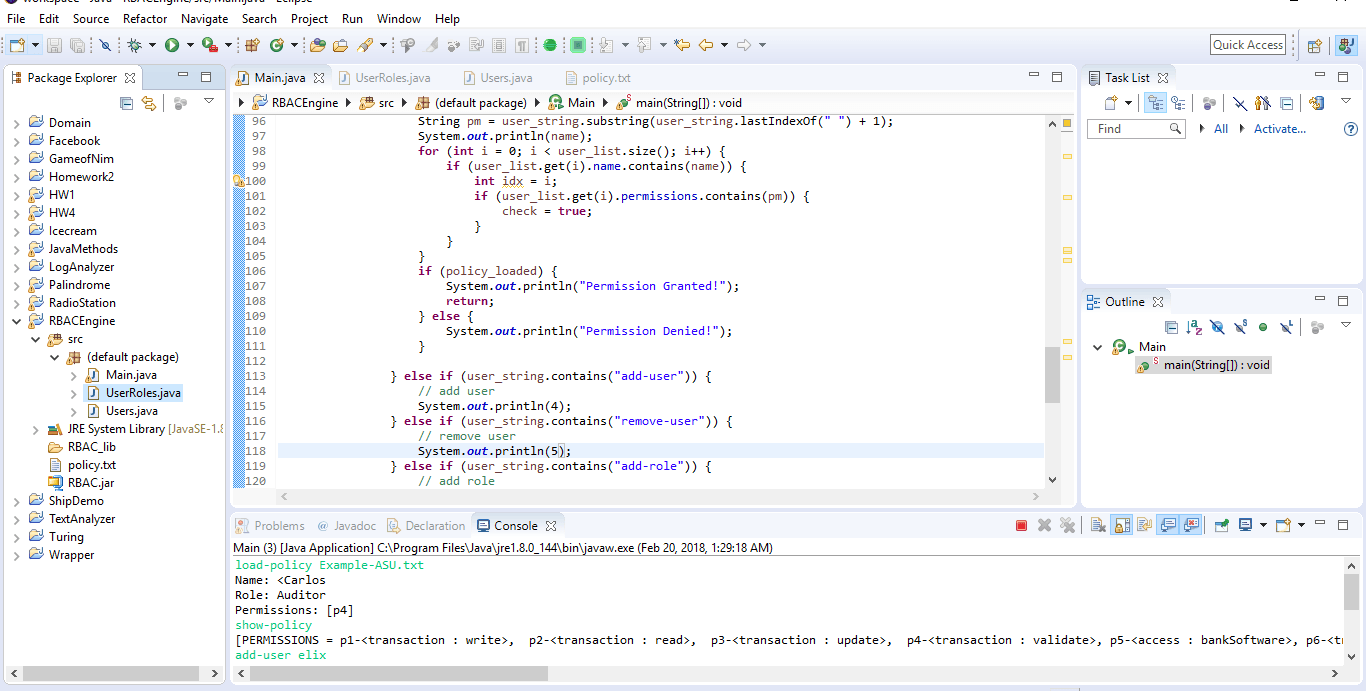This screenshot has width=1366, height=691.
Task: Open Run button dropdown arrow
Action: coord(190,45)
